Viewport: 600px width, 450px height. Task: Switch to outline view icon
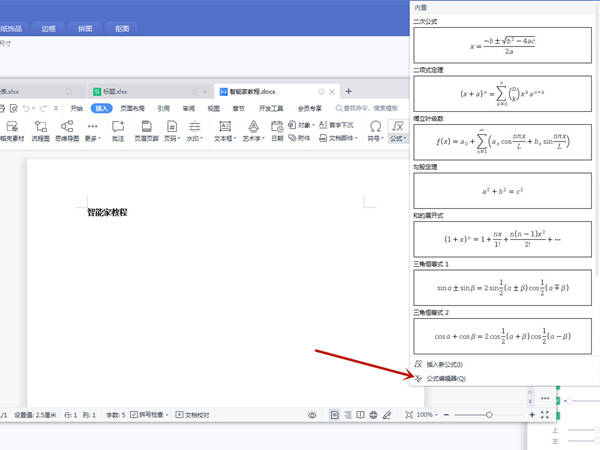click(347, 415)
